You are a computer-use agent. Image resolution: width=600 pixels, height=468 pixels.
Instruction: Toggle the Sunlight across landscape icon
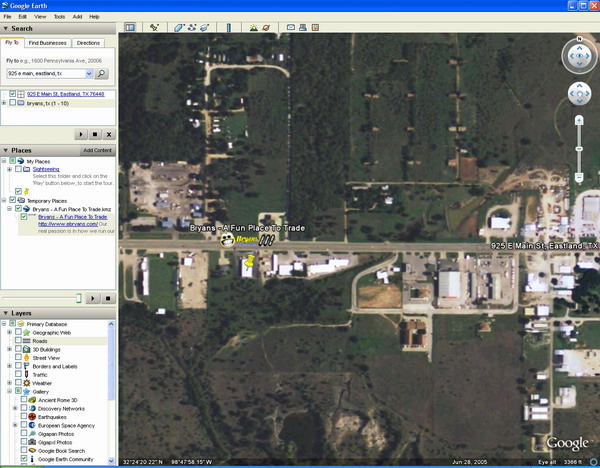pos(253,28)
